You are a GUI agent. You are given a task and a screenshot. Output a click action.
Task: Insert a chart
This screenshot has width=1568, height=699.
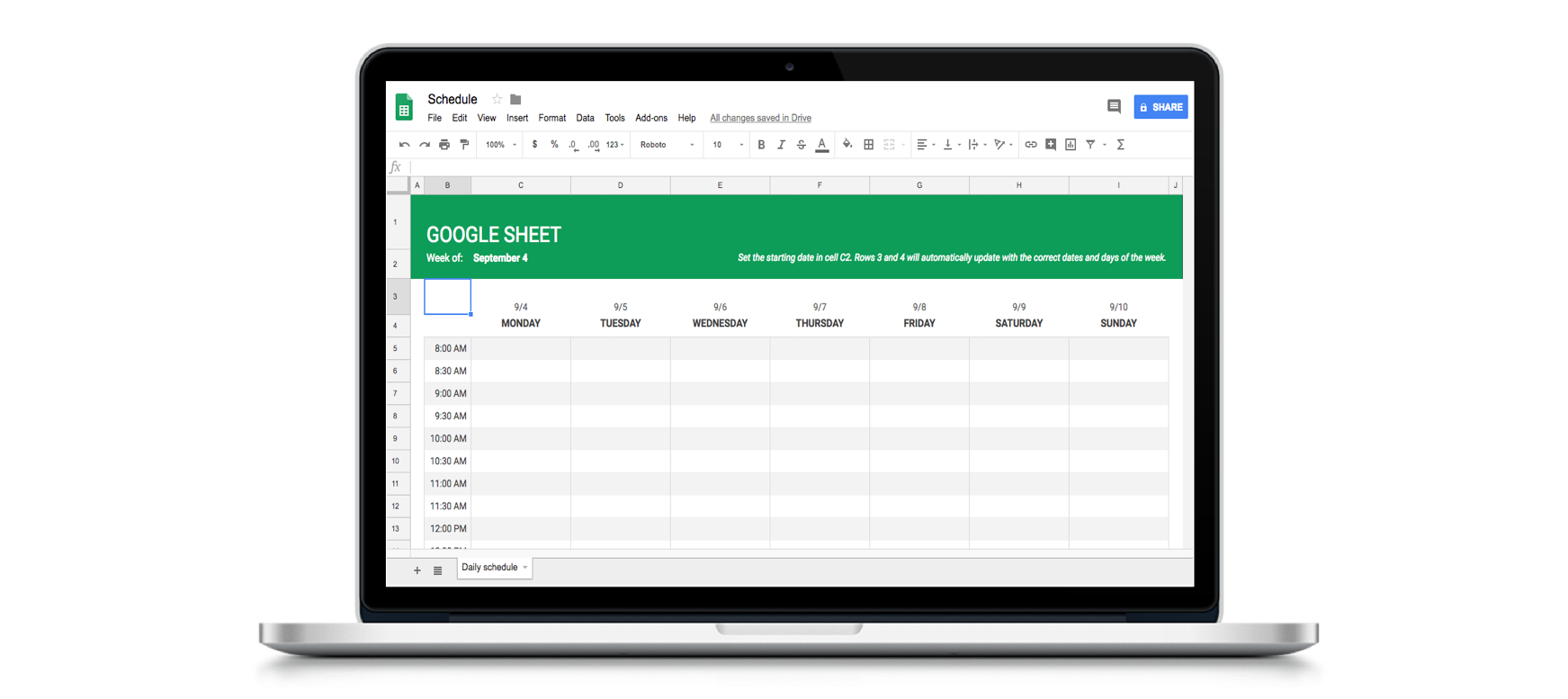click(1071, 145)
